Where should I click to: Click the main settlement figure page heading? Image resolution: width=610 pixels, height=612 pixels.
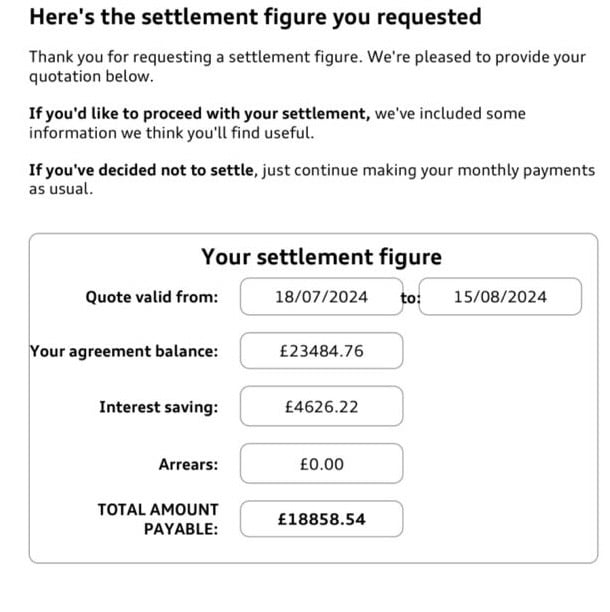255,17
